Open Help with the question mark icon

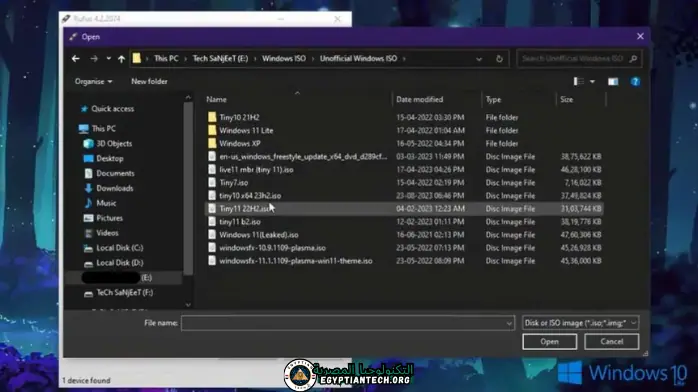(x=635, y=81)
